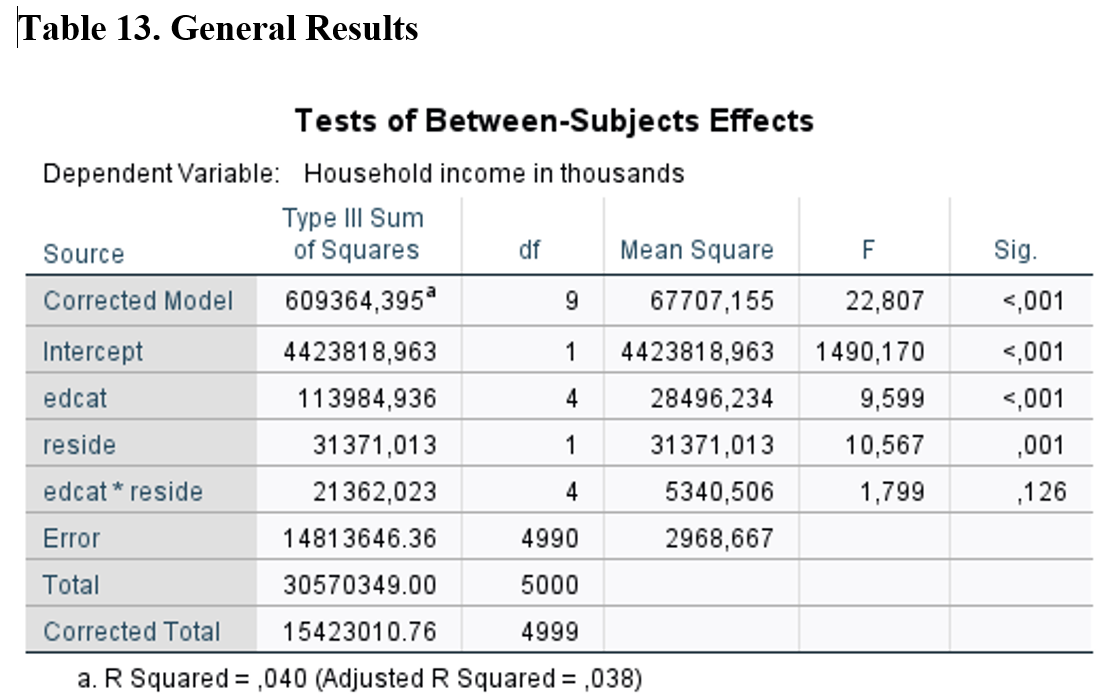Select the 'Intercept' row label
The width and height of the screenshot is (1109, 700).
93,352
